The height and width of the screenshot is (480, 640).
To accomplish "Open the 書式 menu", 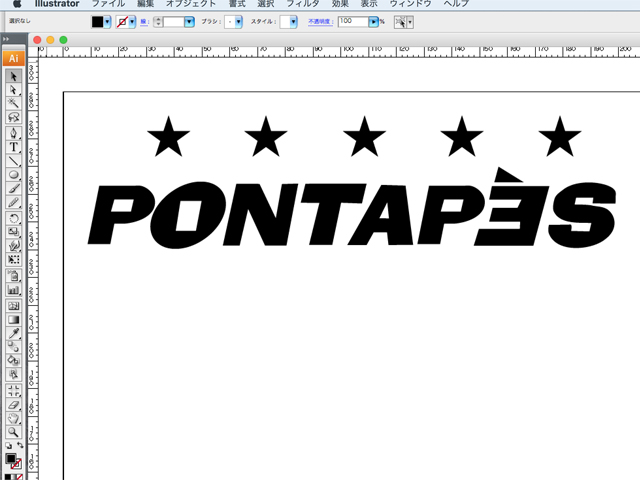I will coord(237,4).
